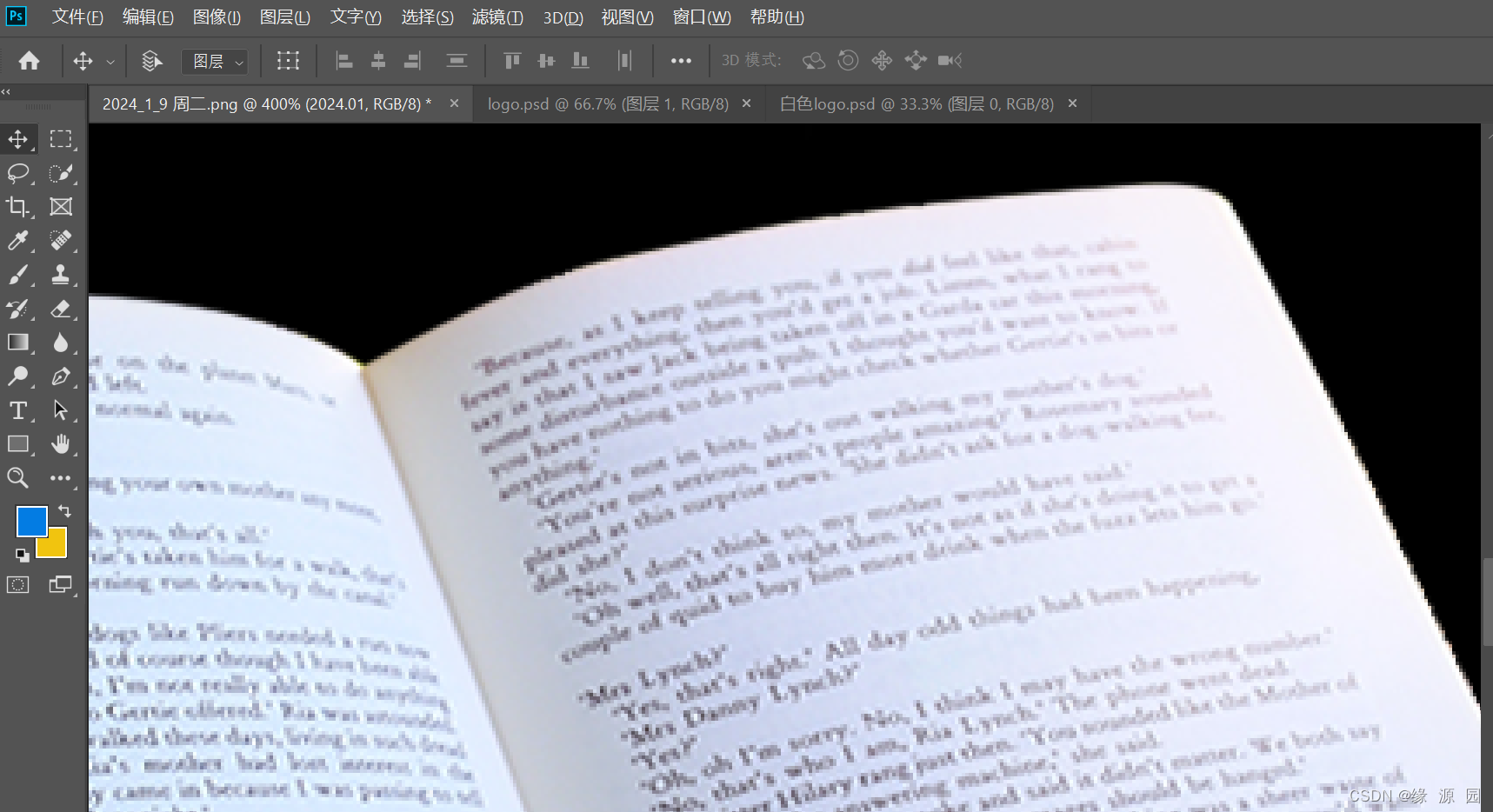
Task: Select the Pen tool
Action: pyautogui.click(x=61, y=376)
